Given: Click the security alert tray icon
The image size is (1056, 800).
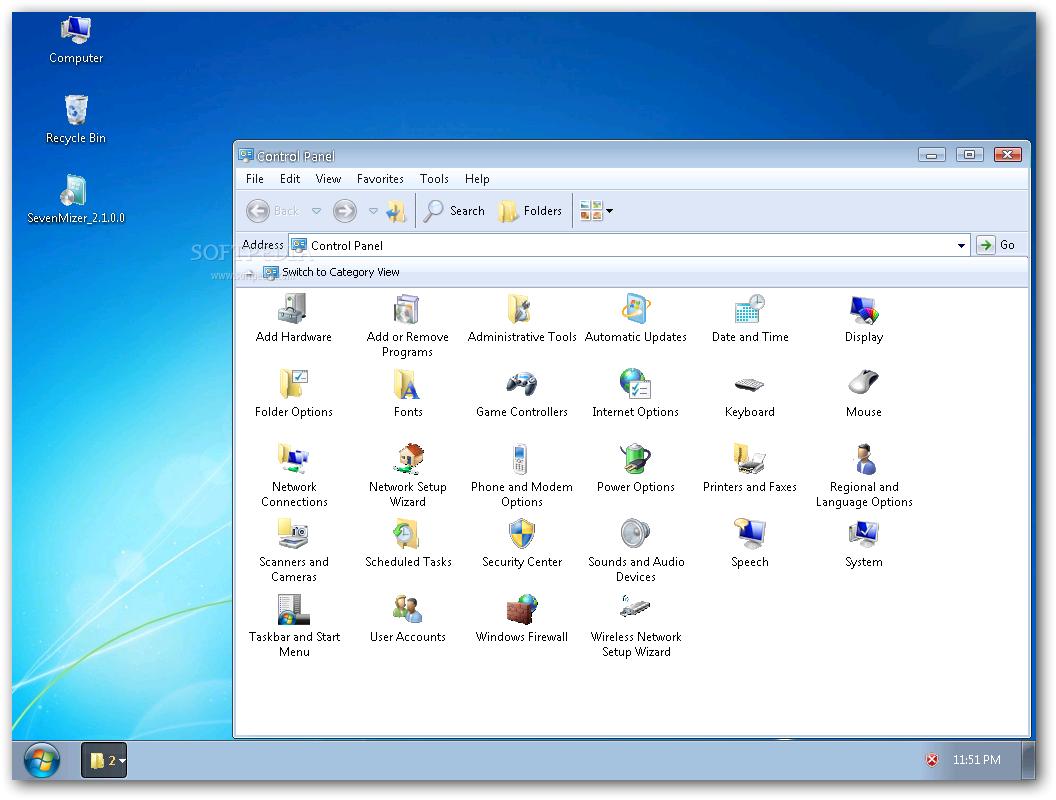Looking at the screenshot, I should (x=932, y=760).
